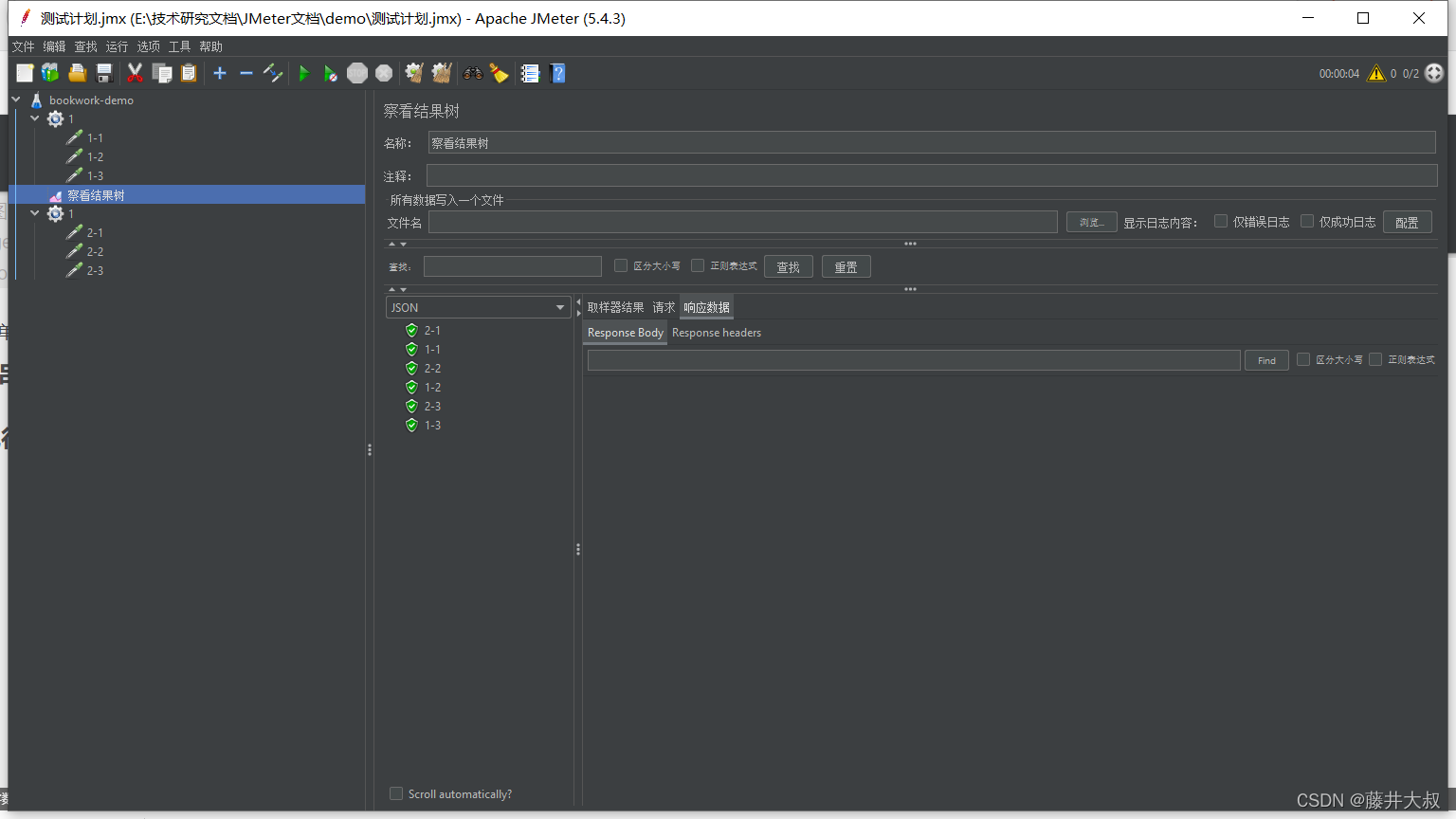Select the Response headers tab
The height and width of the screenshot is (819, 1456).
(717, 333)
